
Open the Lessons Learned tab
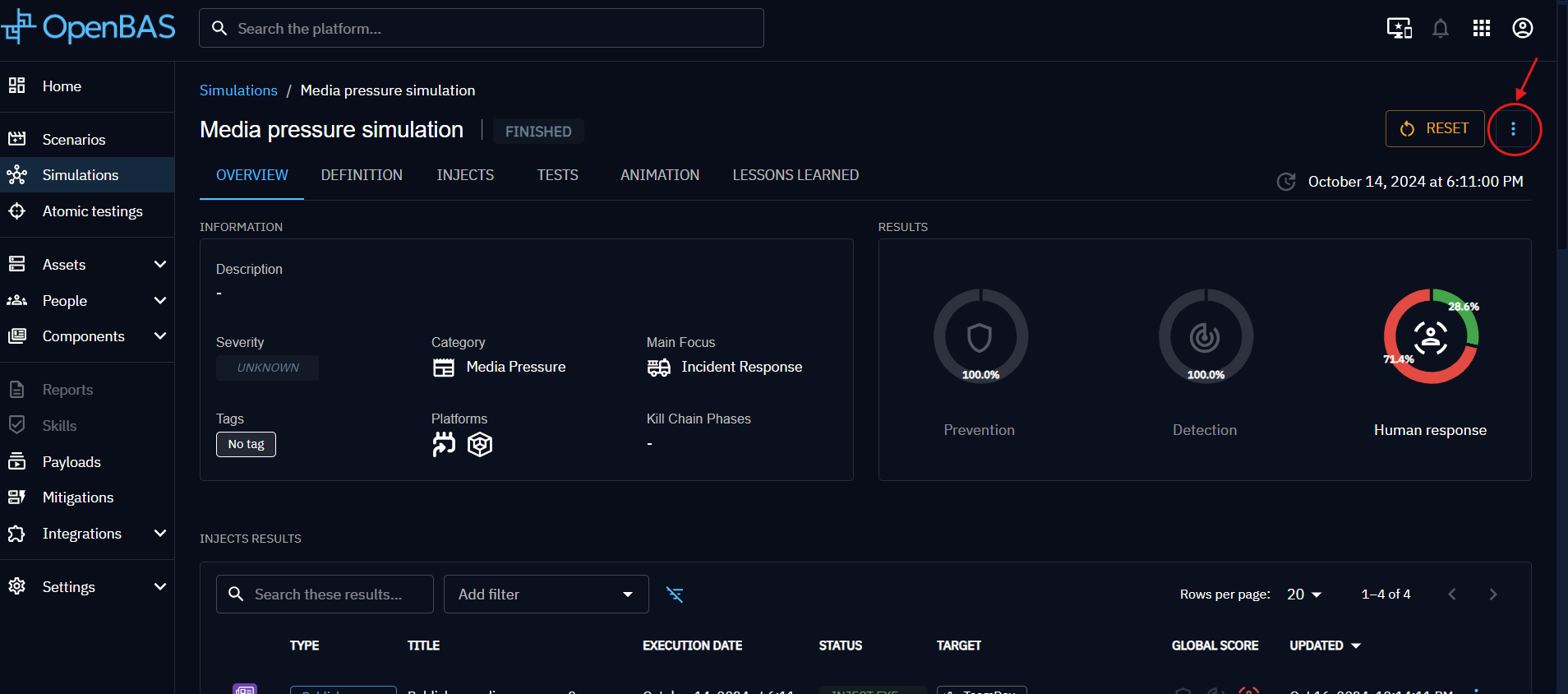[795, 175]
